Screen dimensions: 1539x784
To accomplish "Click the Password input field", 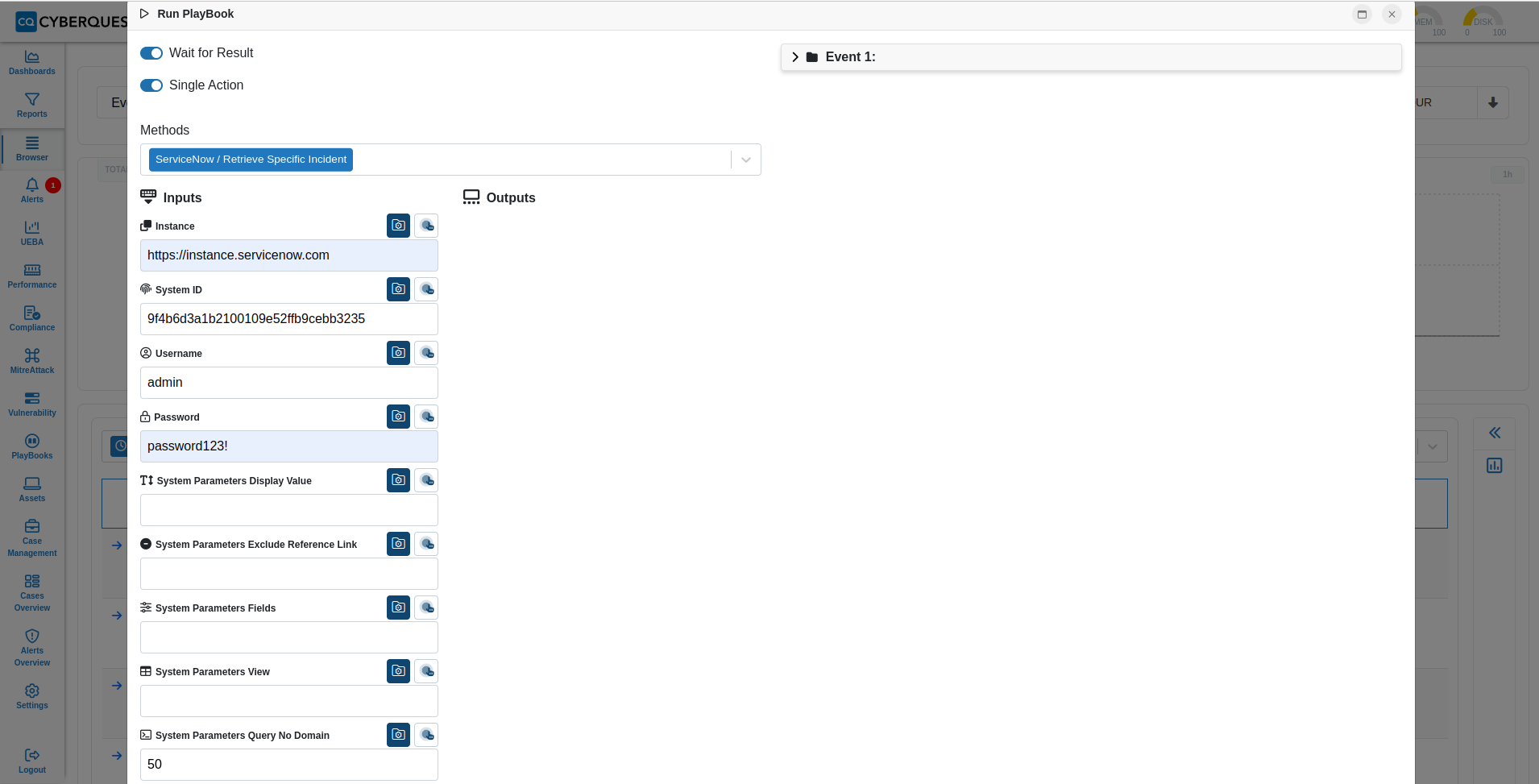I will point(289,446).
